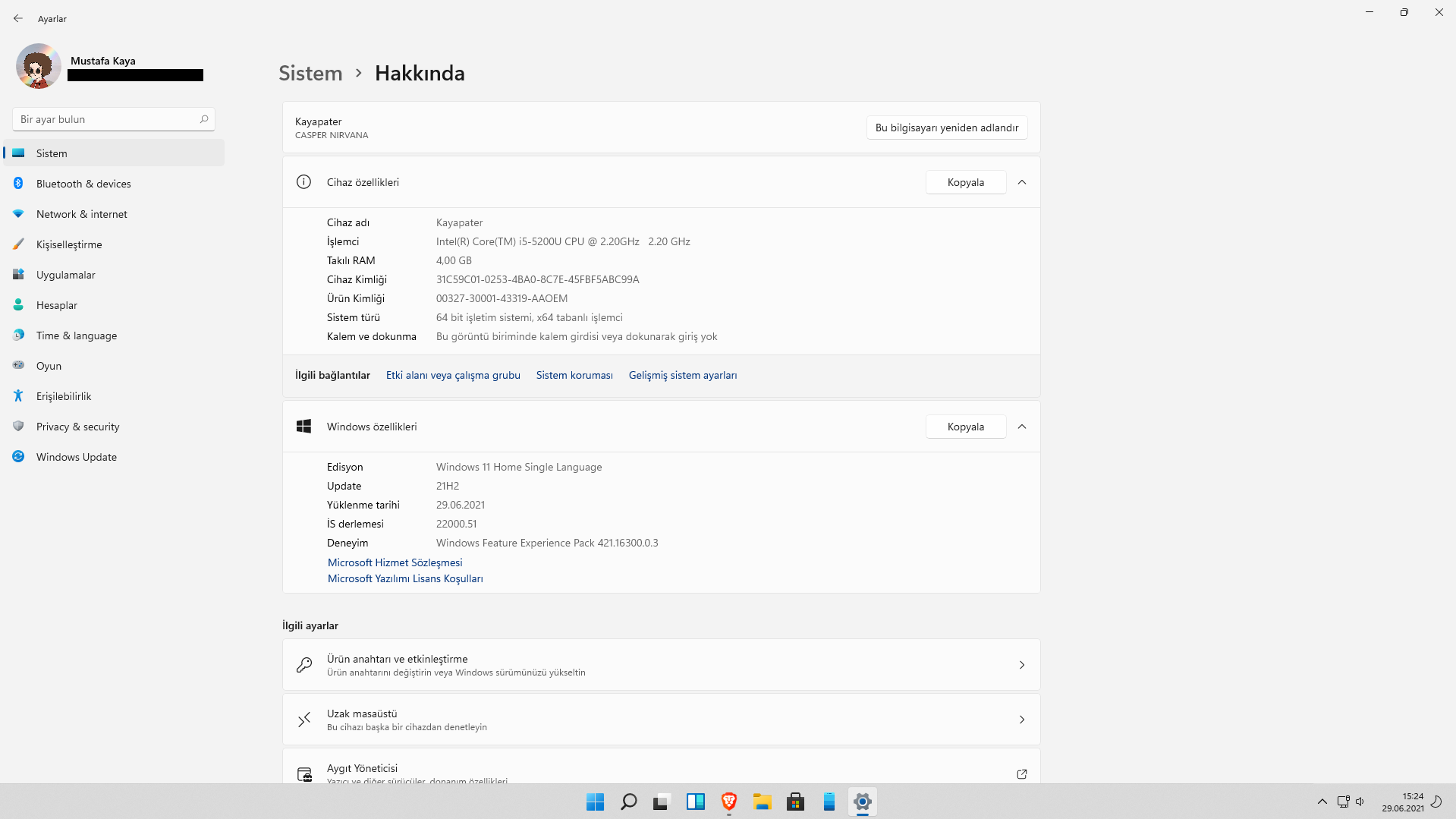Open Gelişmiş sistem ayarları link
Viewport: 1456px width, 819px height.
683,375
